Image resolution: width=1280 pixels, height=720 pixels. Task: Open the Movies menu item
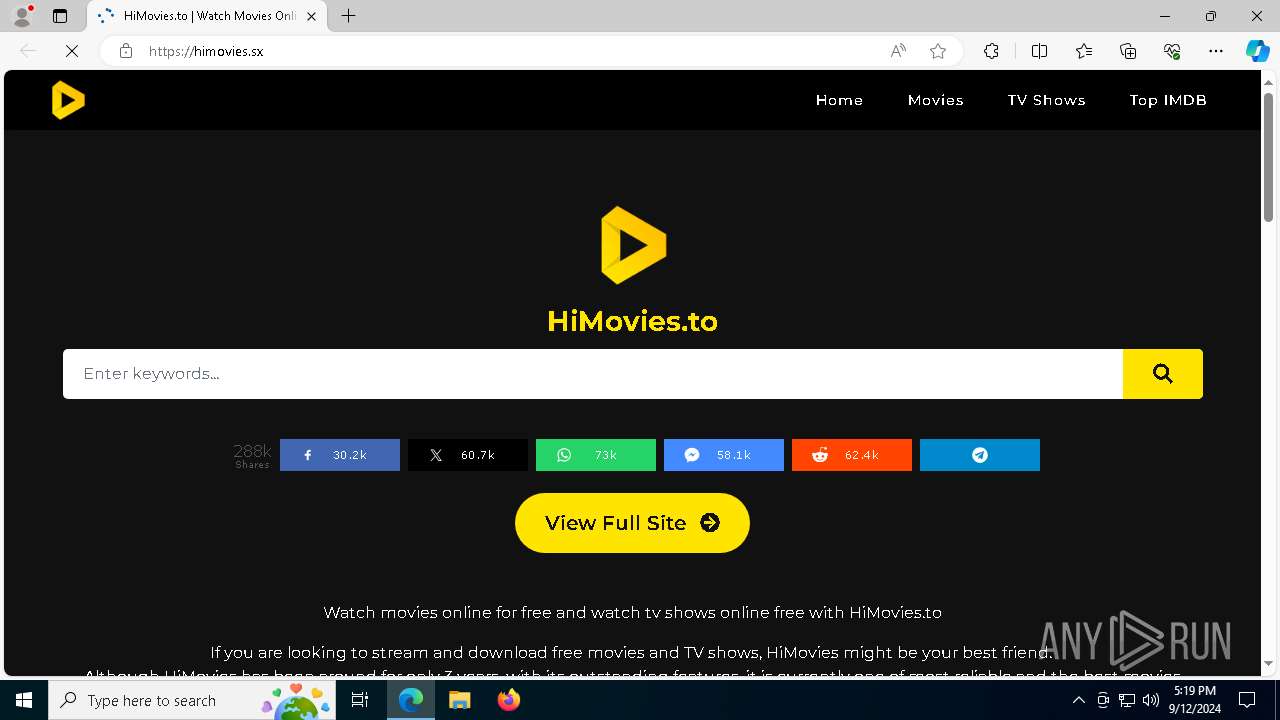[x=936, y=100]
